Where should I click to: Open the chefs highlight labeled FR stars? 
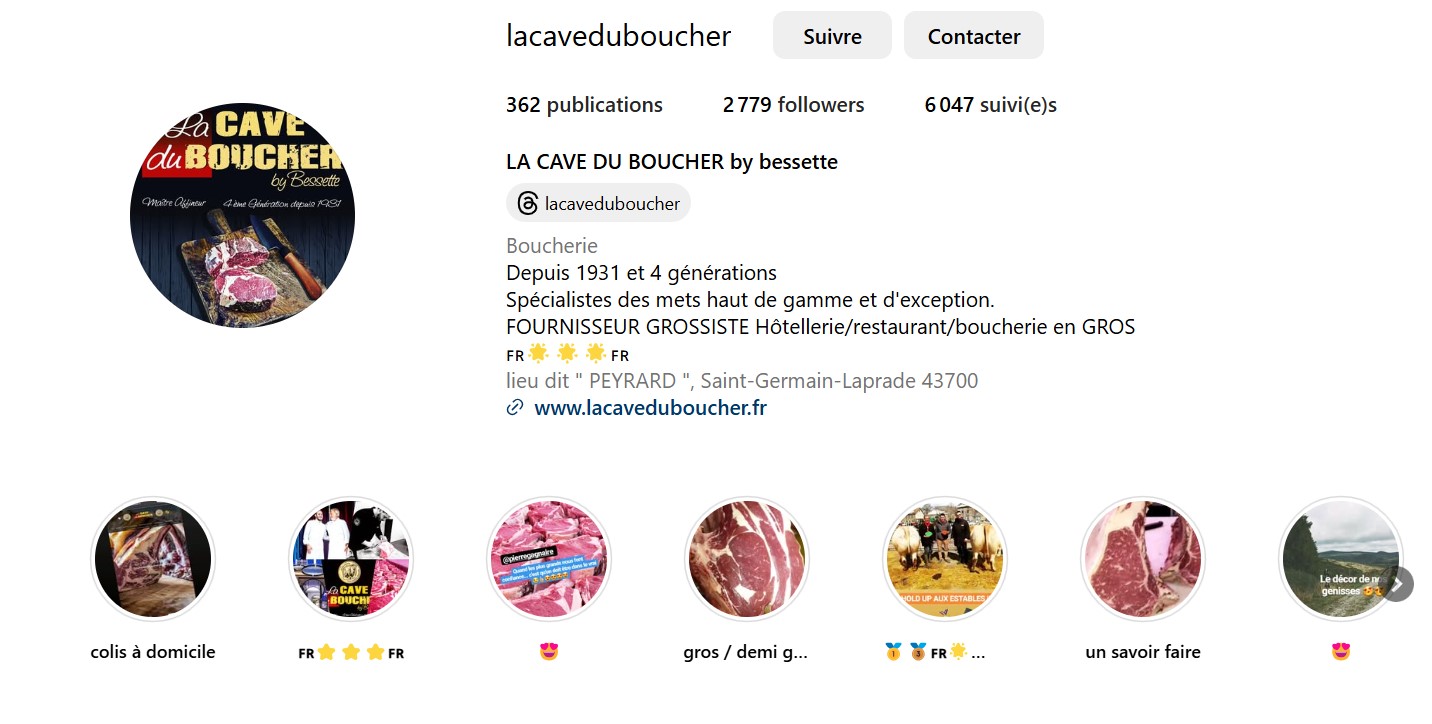(351, 559)
